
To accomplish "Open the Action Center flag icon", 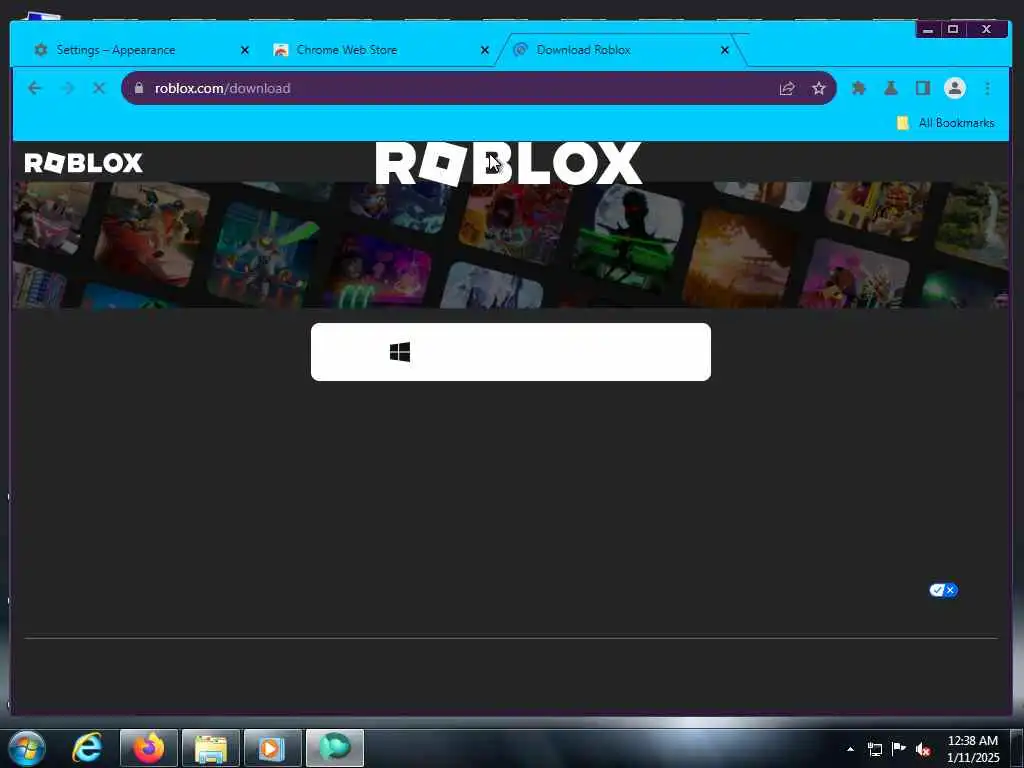I will (x=899, y=749).
